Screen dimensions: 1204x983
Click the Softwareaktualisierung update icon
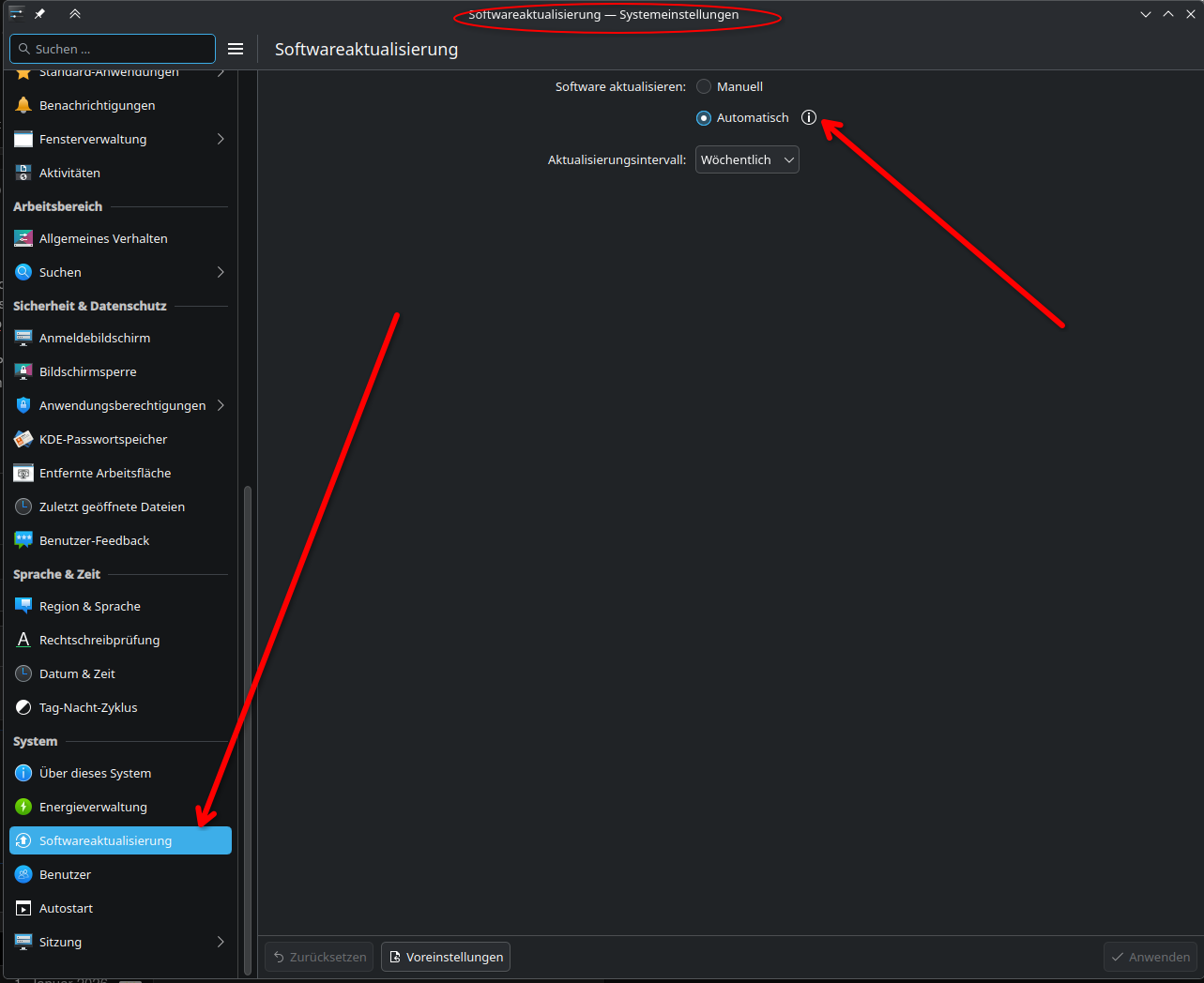coord(23,840)
